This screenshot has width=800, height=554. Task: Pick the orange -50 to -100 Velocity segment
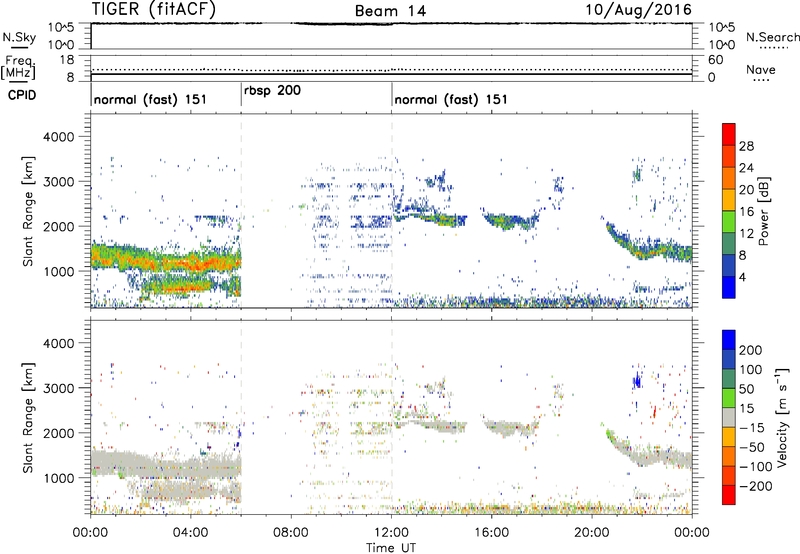[729, 456]
